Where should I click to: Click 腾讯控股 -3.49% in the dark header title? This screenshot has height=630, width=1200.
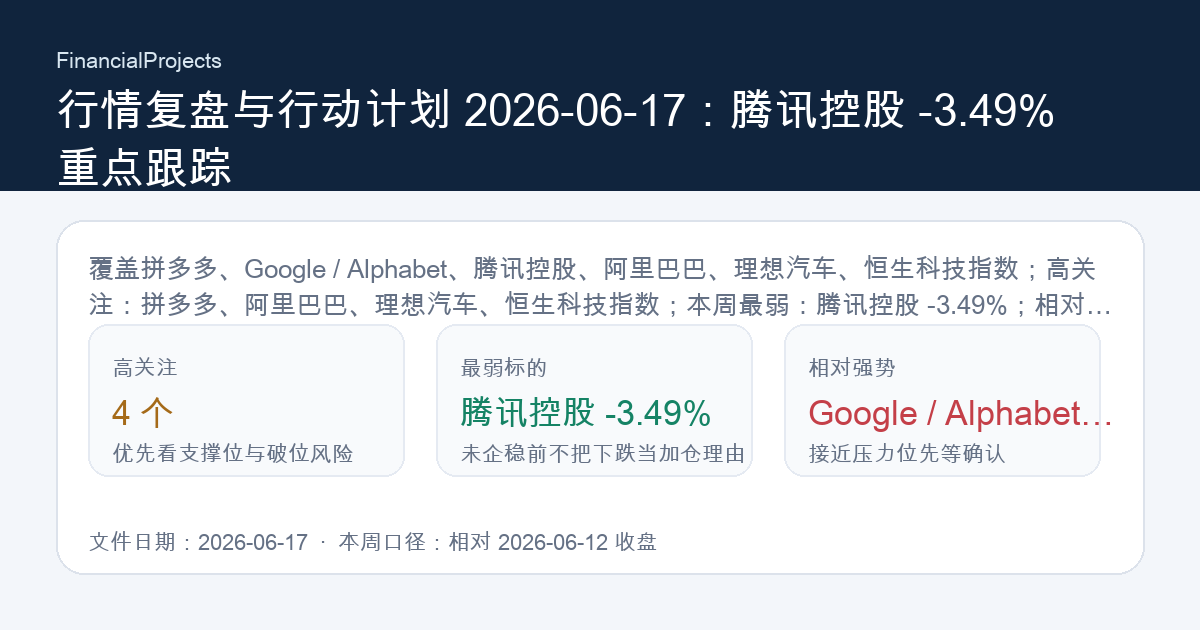pos(892,111)
